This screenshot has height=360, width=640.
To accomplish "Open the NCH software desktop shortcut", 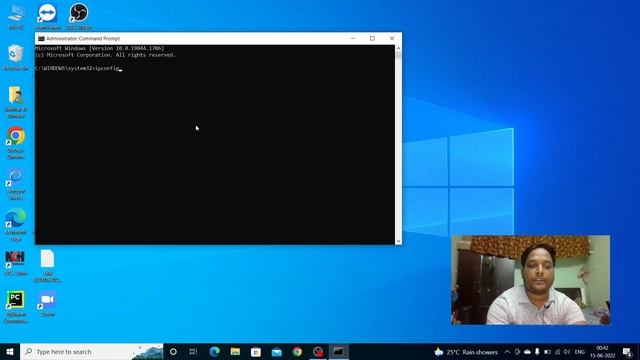I will click(16, 263).
